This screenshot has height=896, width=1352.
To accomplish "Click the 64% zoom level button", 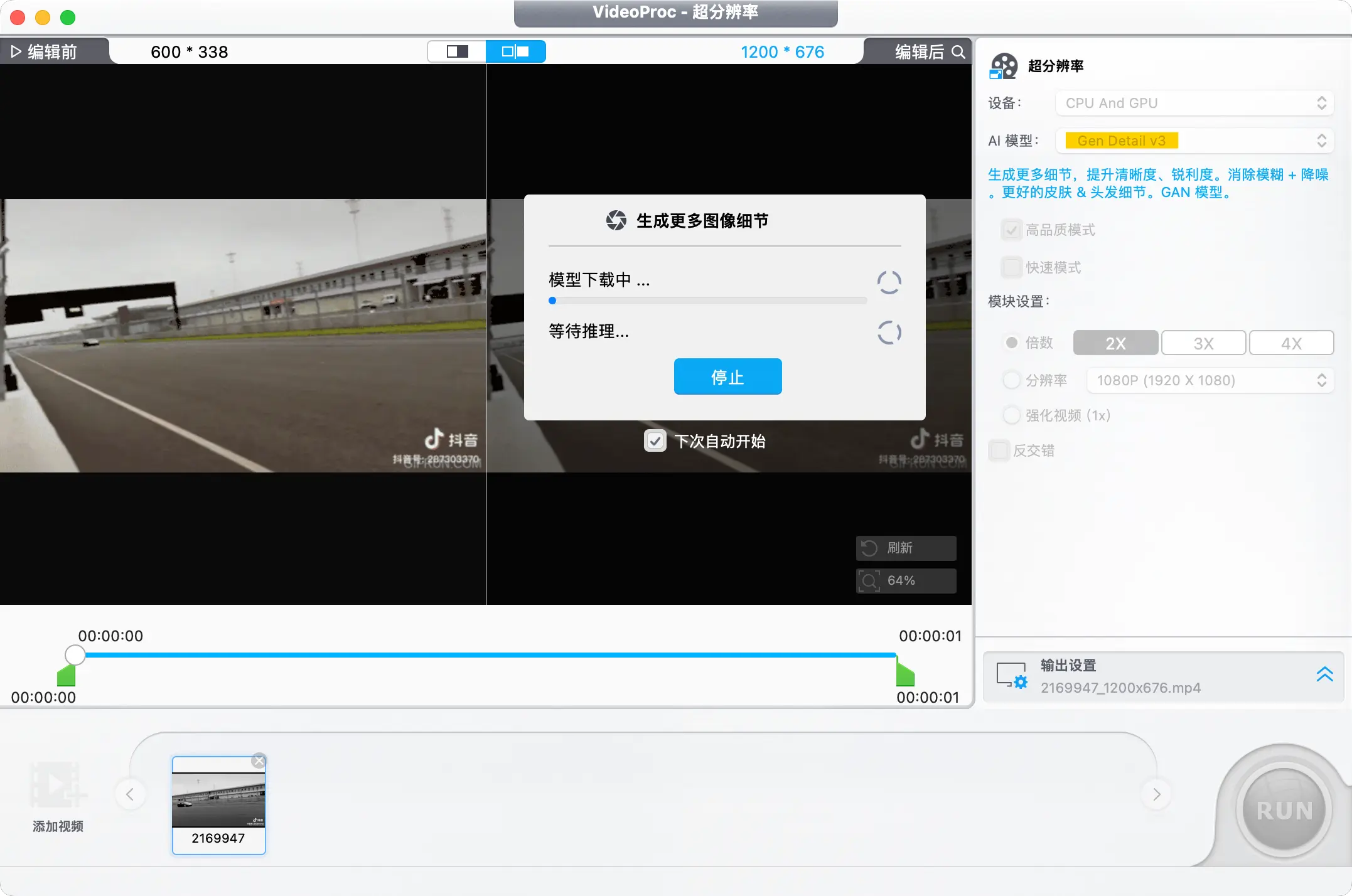I will click(906, 580).
